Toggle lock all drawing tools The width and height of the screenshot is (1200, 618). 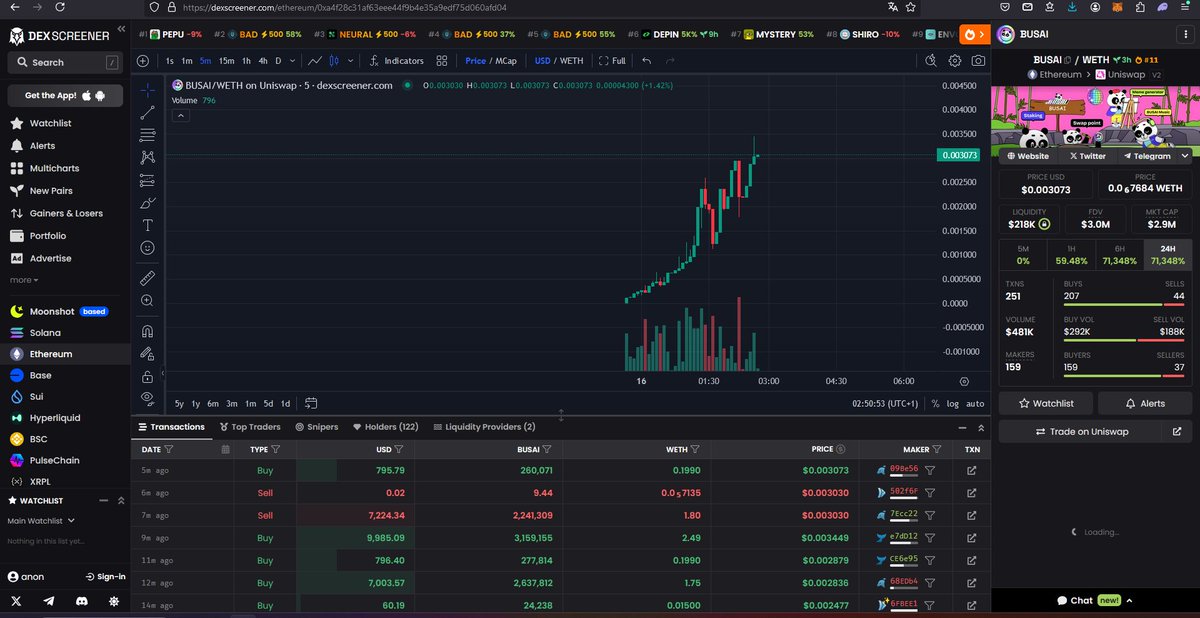tap(148, 376)
